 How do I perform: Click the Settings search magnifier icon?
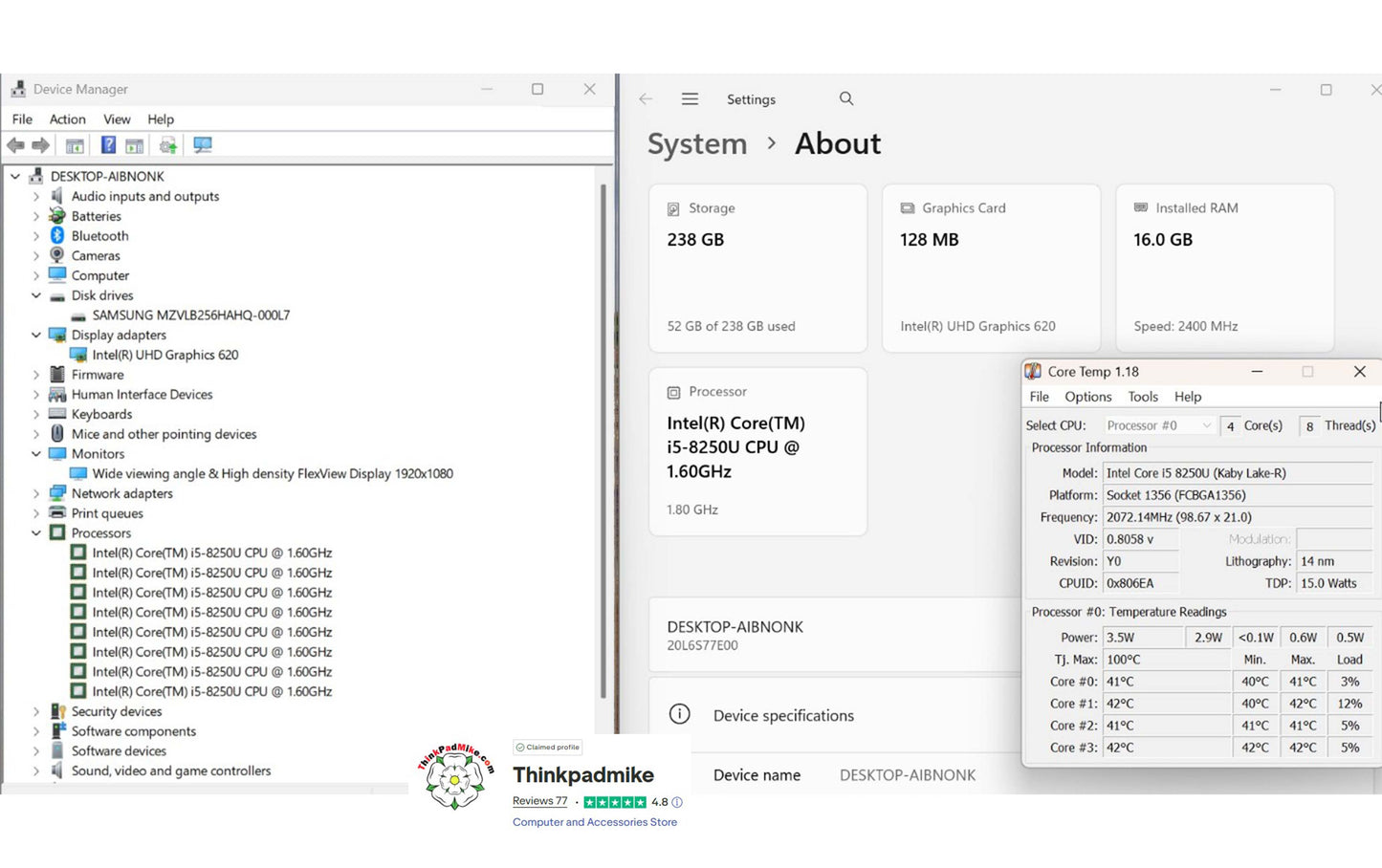pyautogui.click(x=846, y=99)
